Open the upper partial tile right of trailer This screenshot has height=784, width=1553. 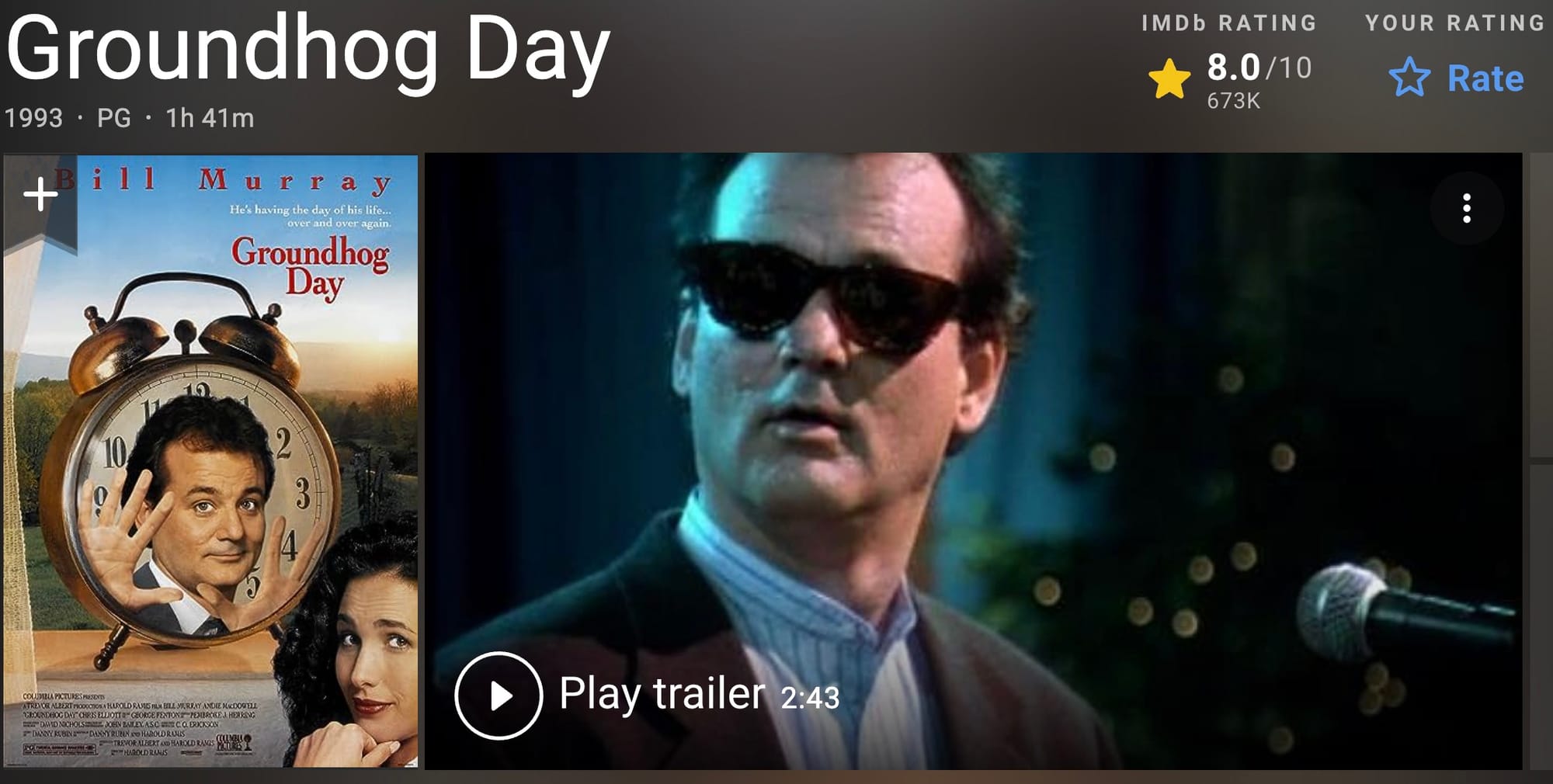point(1541,305)
